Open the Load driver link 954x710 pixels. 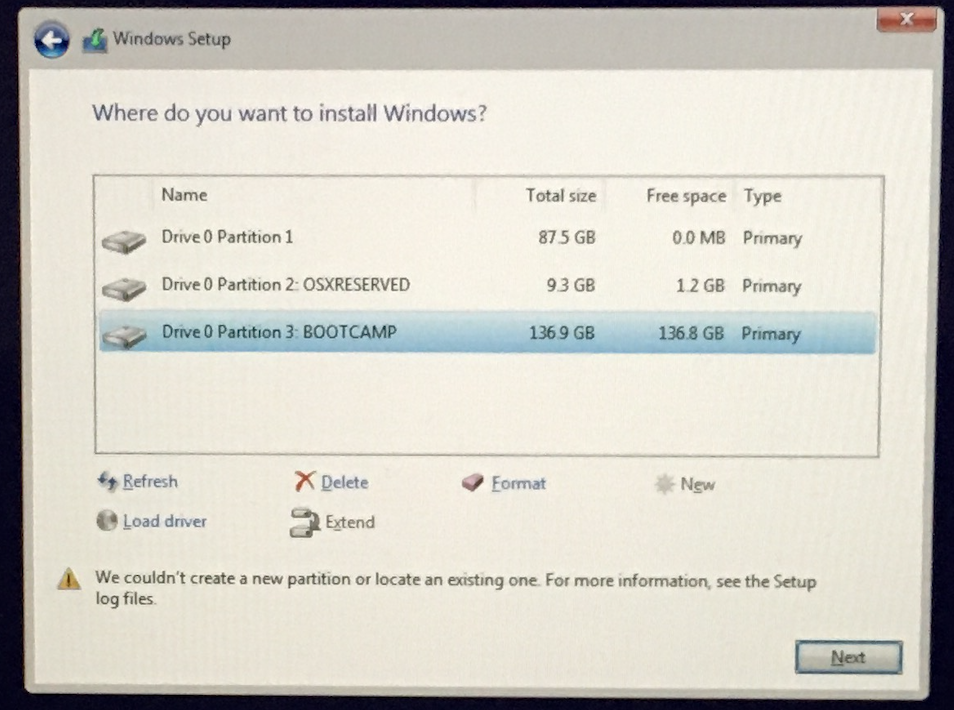[x=165, y=521]
